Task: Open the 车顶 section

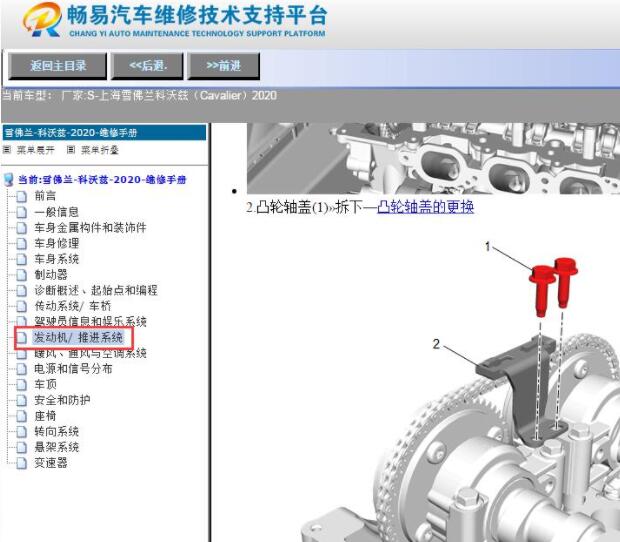Action: pyautogui.click(x=45, y=384)
